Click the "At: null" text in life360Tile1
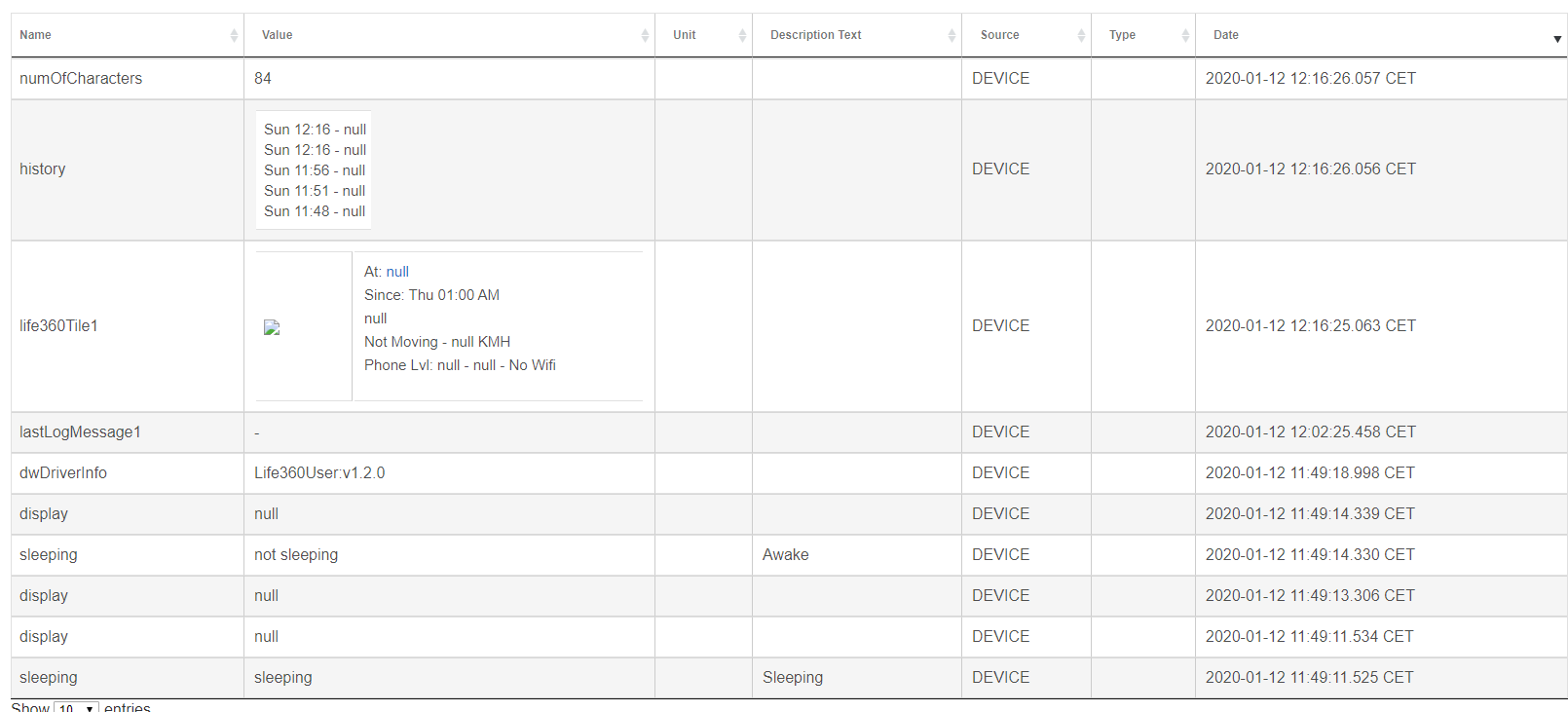 (x=387, y=272)
